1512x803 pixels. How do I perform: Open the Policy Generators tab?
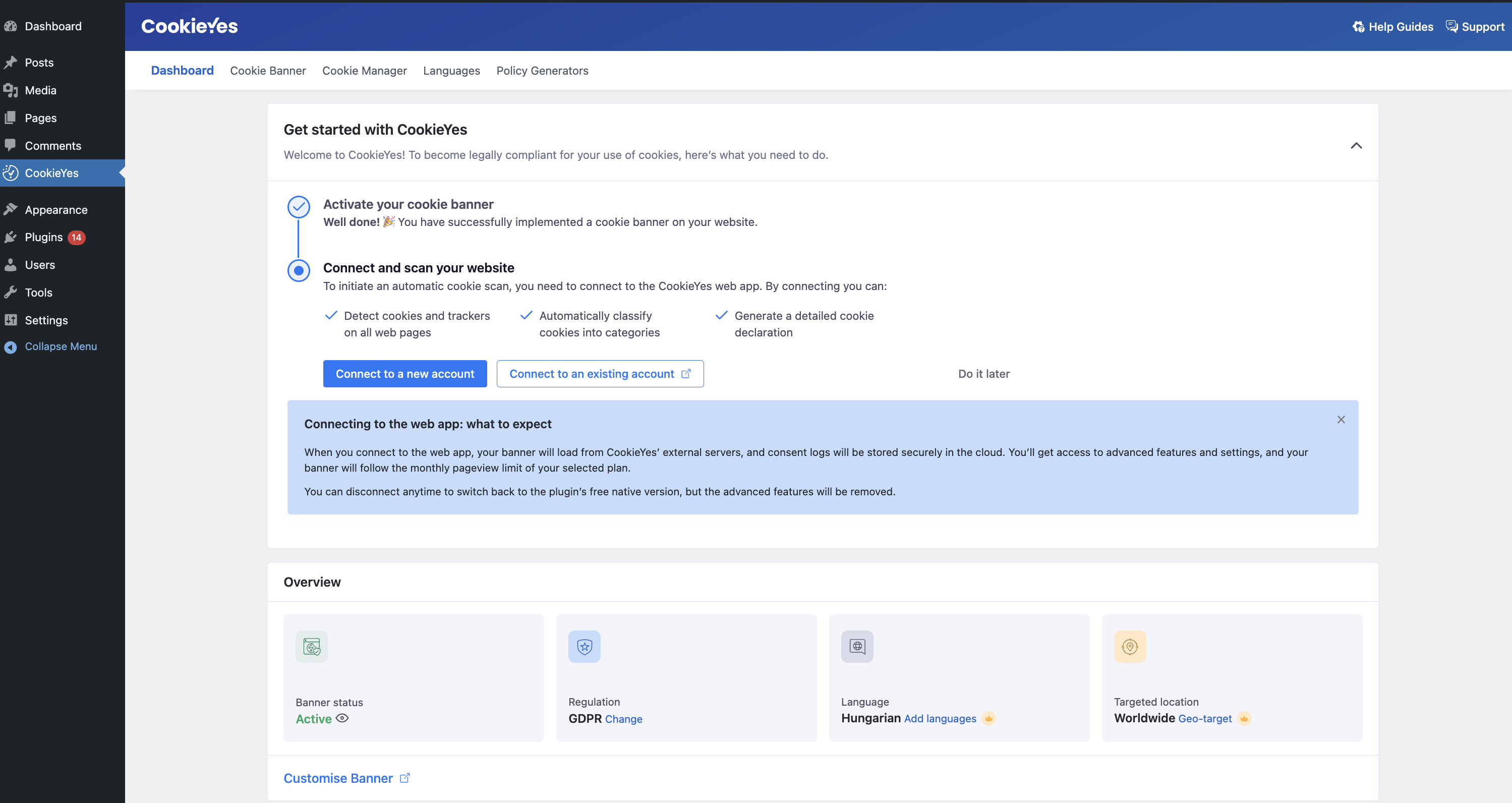pos(542,71)
